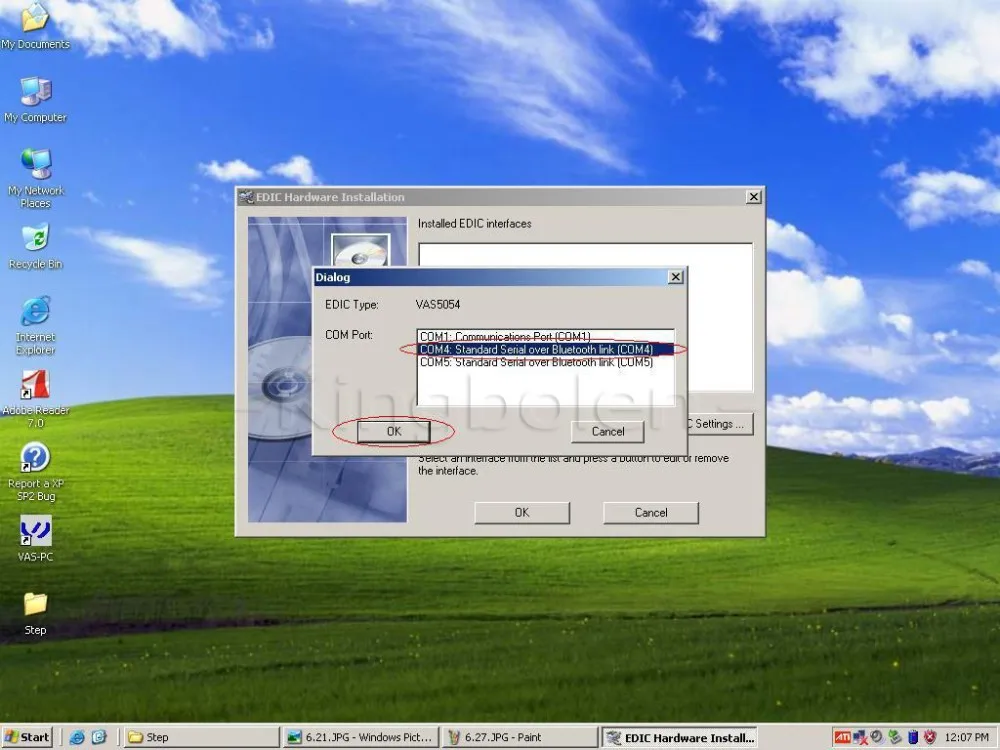Click the ATI tray icon

[842, 737]
